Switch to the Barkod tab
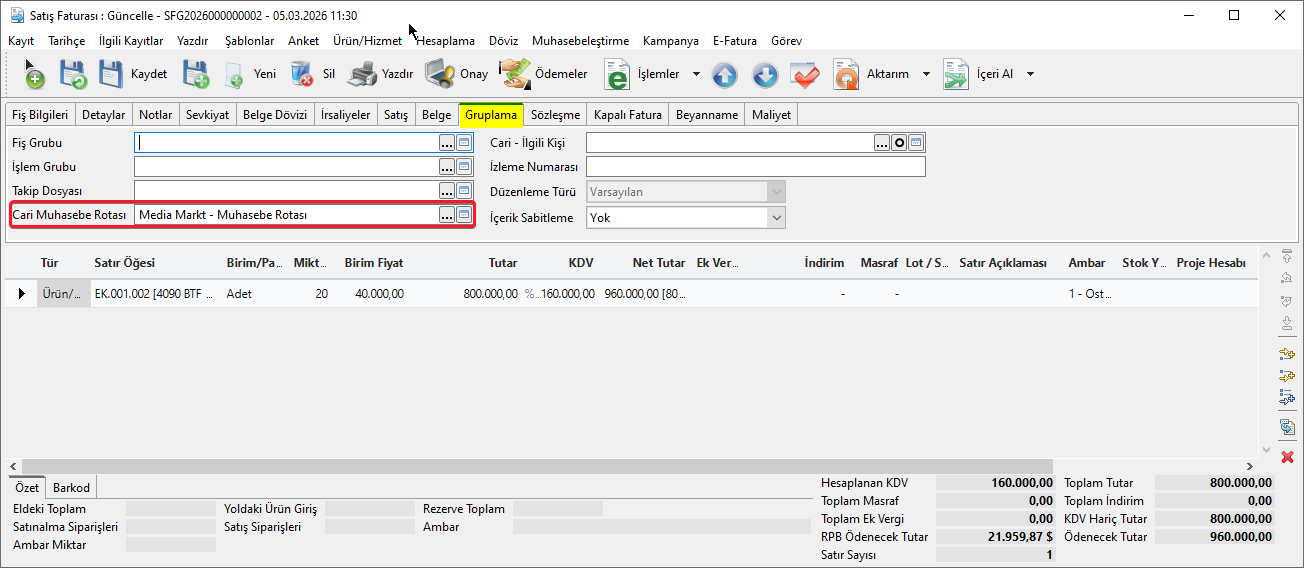 [71, 488]
